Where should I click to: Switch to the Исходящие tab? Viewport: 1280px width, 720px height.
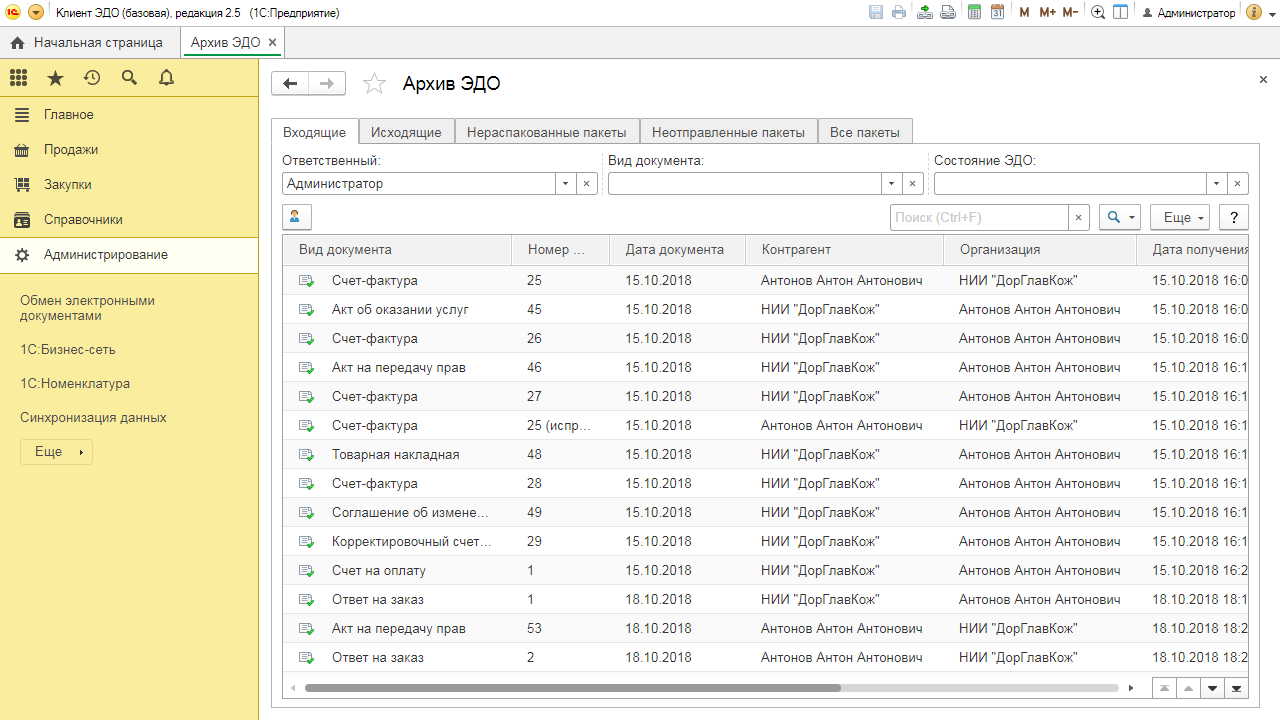[406, 132]
